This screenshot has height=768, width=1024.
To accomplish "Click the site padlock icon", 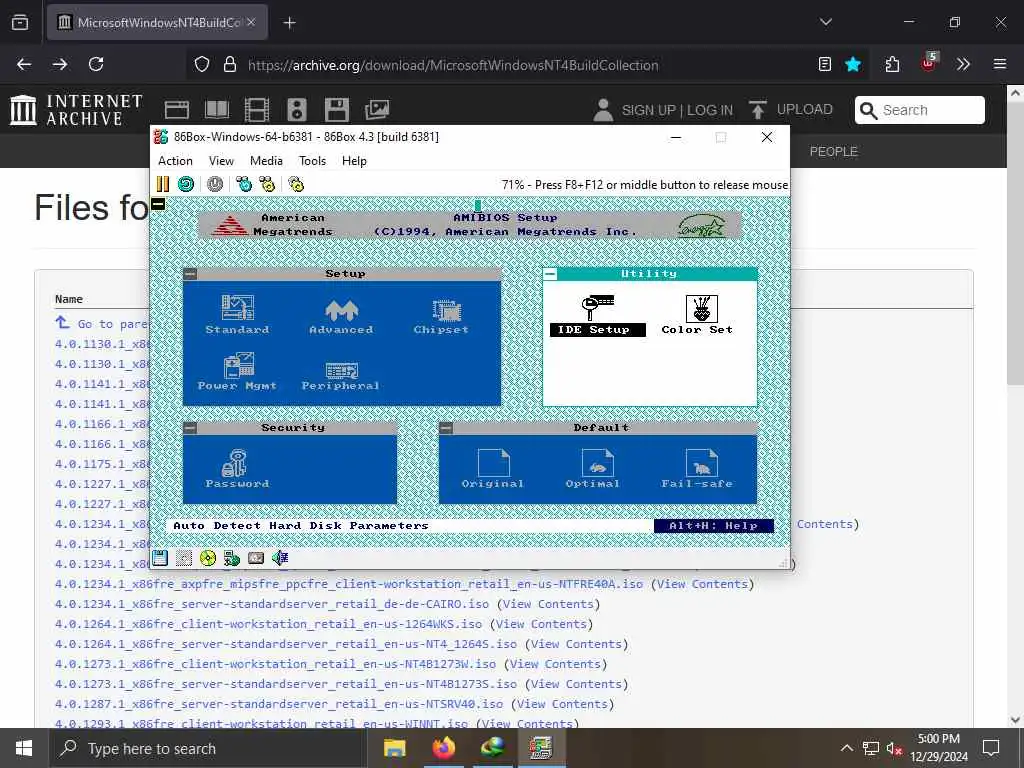I will tap(229, 65).
